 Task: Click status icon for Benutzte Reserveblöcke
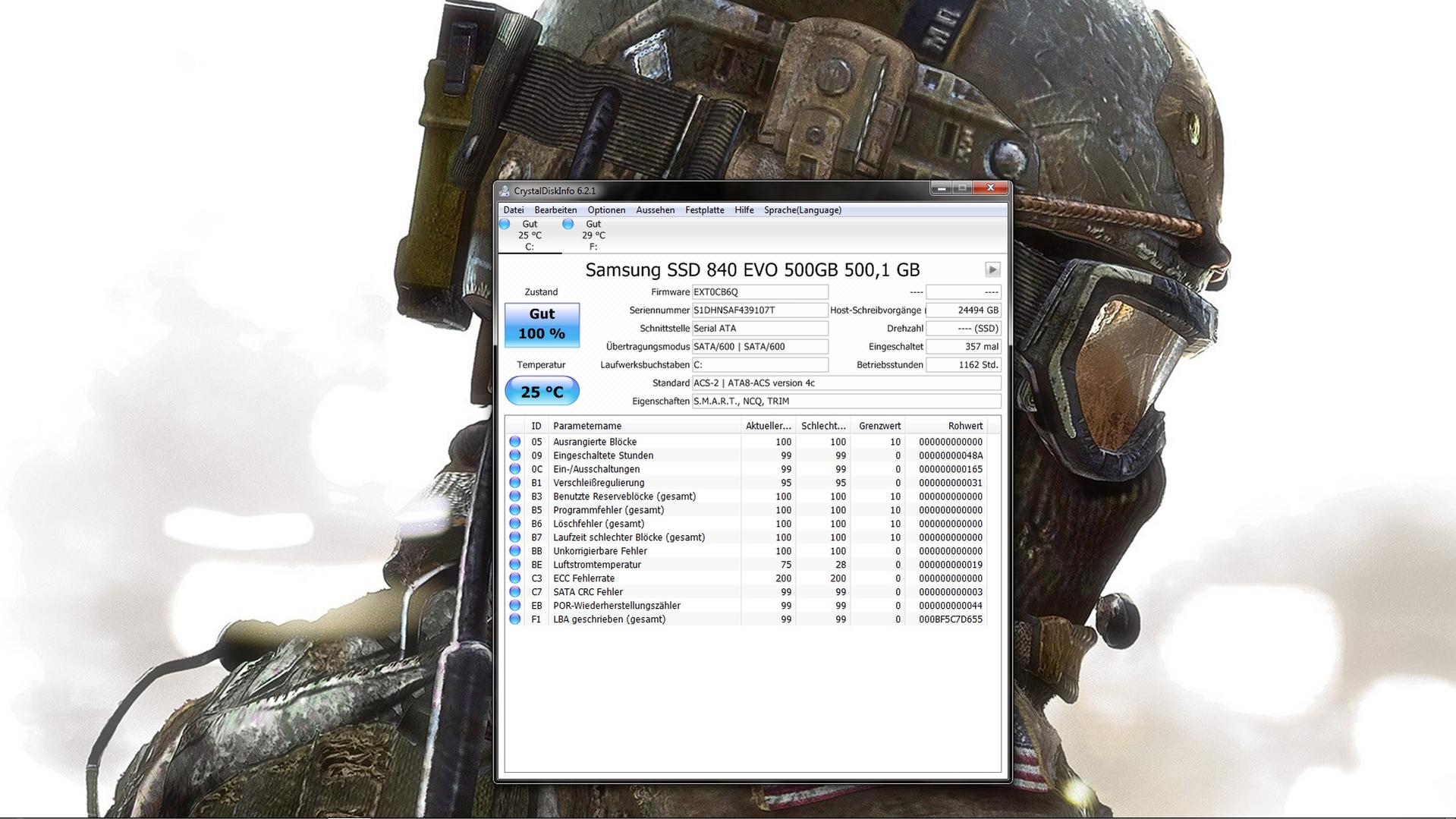click(x=515, y=496)
